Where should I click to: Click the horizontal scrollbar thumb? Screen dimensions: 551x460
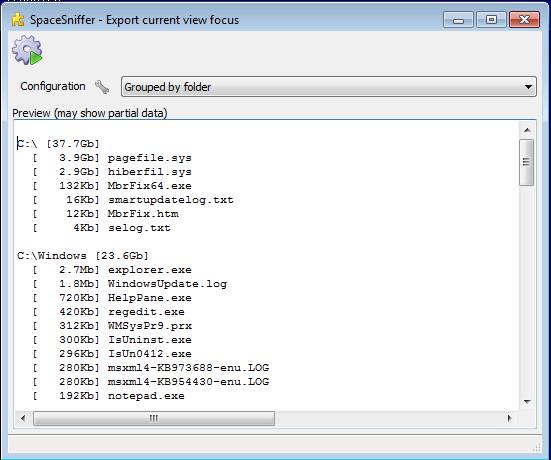pyautogui.click(x=154, y=418)
